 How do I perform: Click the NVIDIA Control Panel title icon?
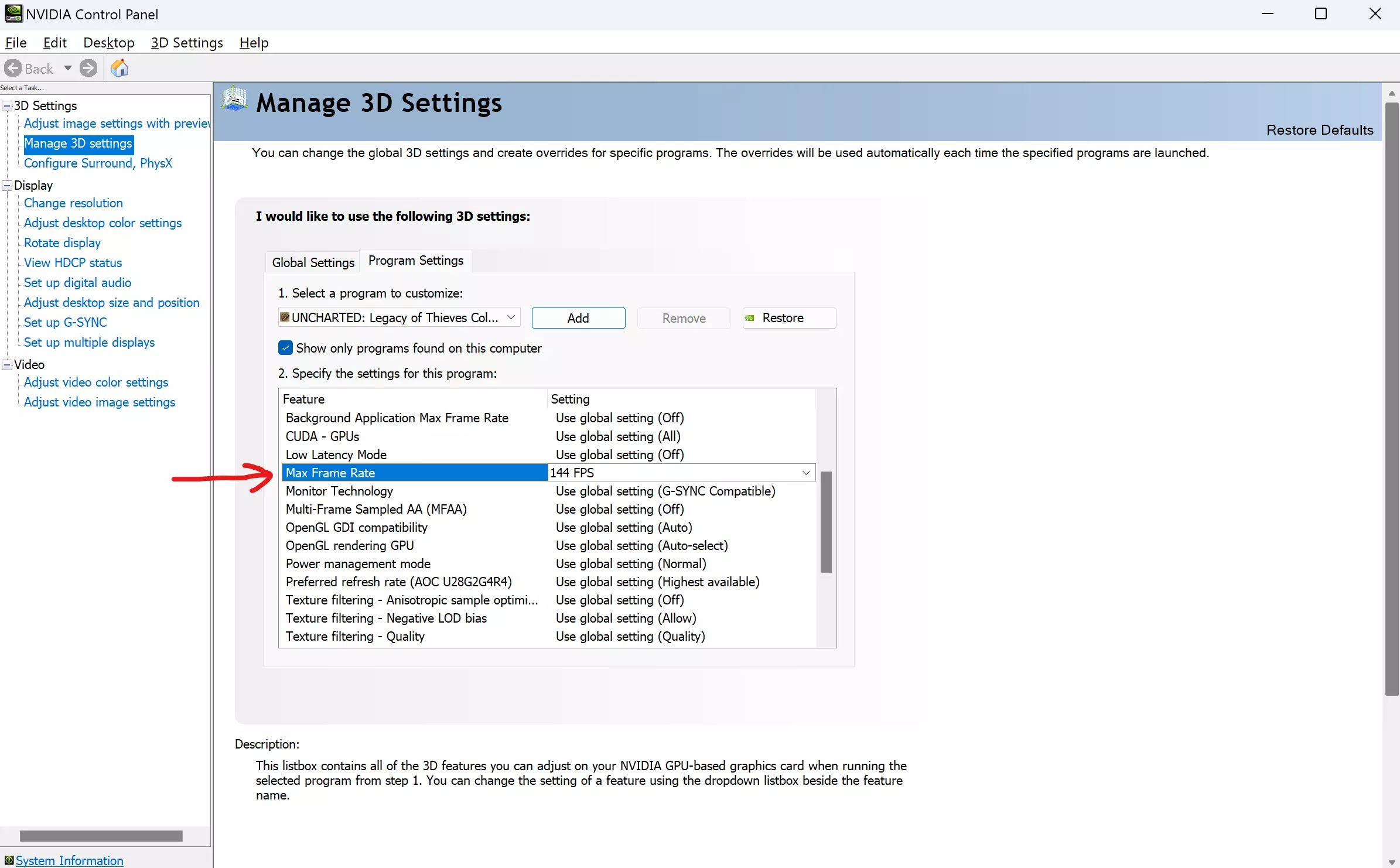pyautogui.click(x=13, y=13)
